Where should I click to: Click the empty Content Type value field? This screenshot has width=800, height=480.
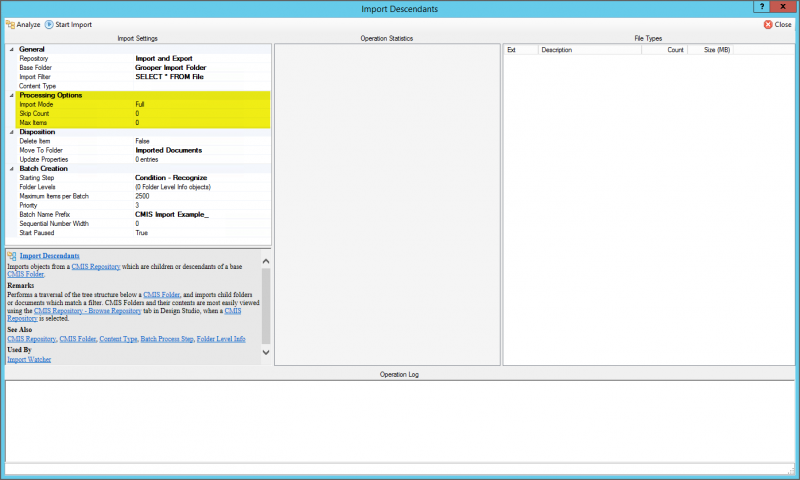tap(202, 86)
